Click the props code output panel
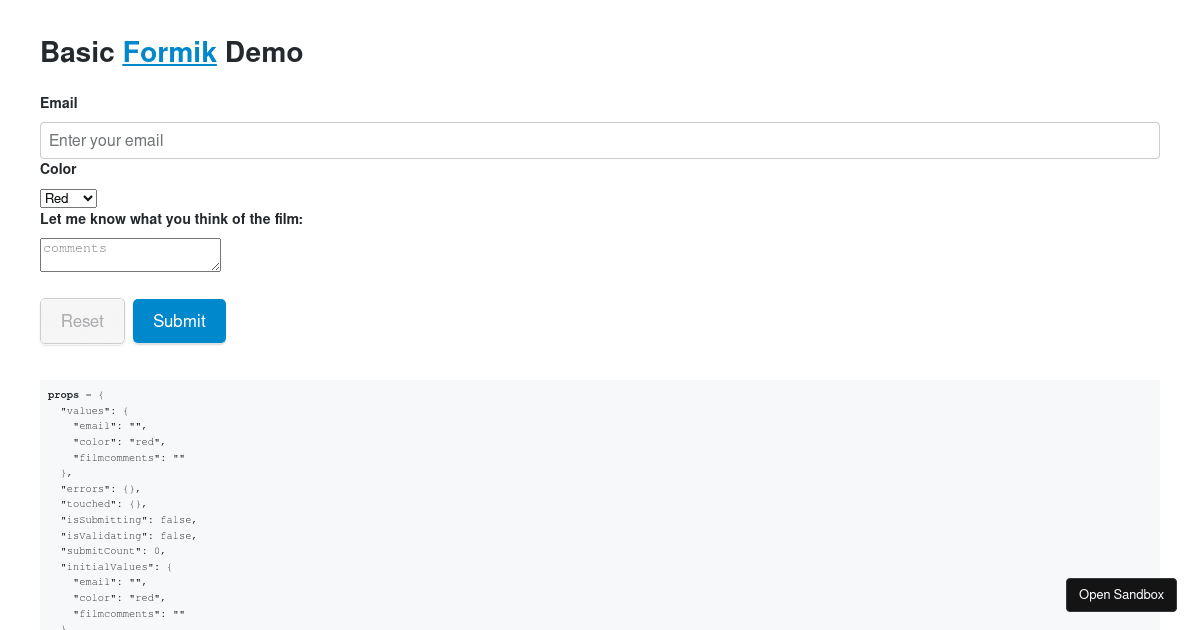The height and width of the screenshot is (630, 1200). click(x=600, y=500)
